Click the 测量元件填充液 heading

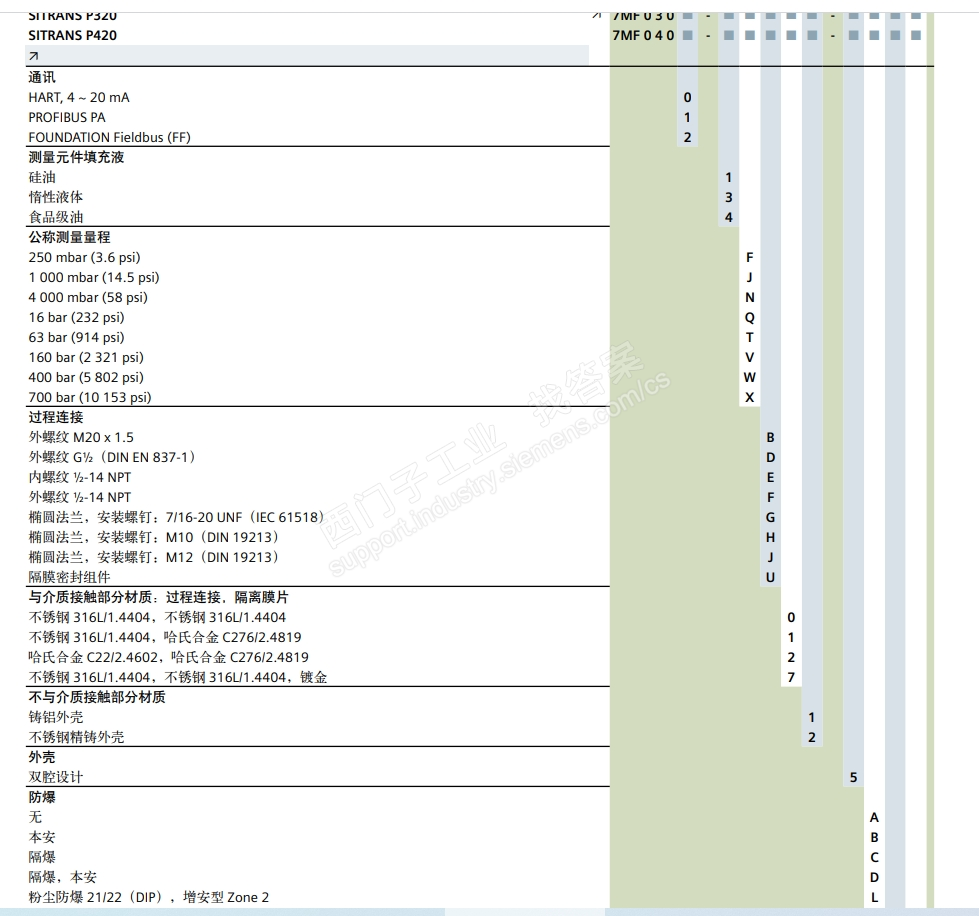click(x=76, y=157)
